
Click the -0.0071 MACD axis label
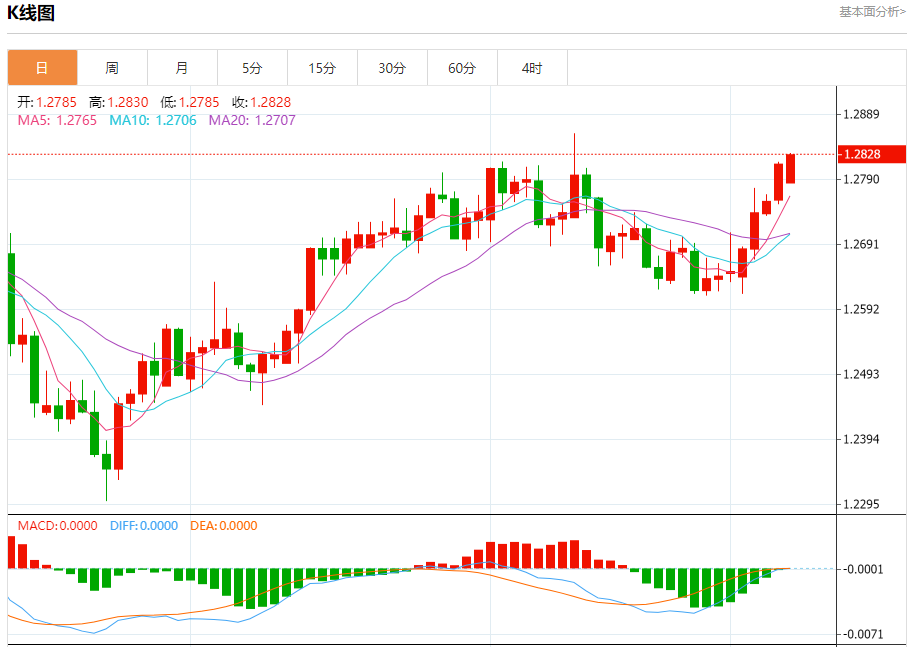click(862, 634)
